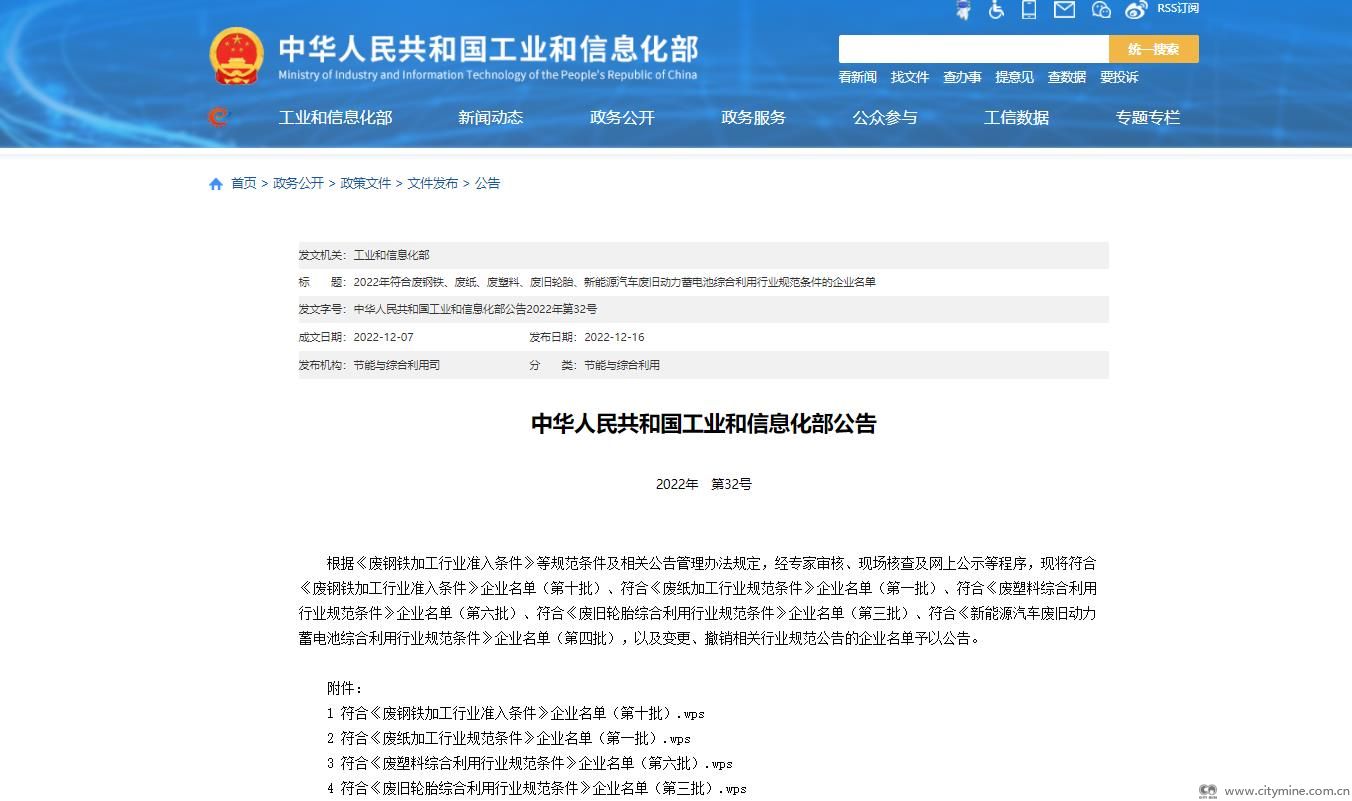Click the heading 中华人民共和国工业和信息化部公告
1352x801 pixels.
click(x=704, y=424)
